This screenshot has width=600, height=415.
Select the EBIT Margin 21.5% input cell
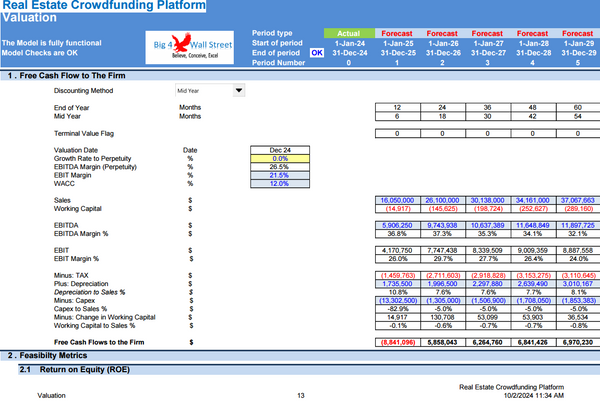279,175
